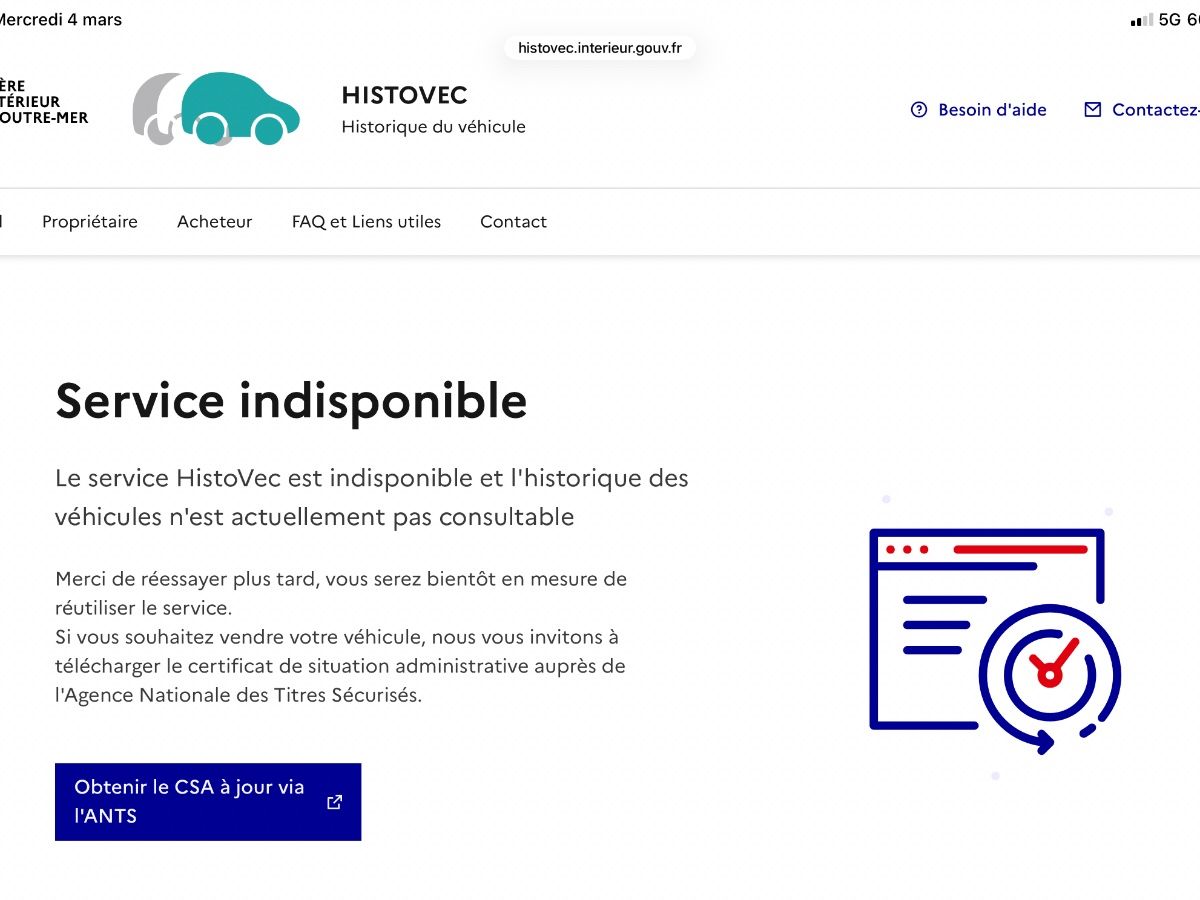Click the Service indisponible heading
1200x900 pixels.
tap(291, 401)
